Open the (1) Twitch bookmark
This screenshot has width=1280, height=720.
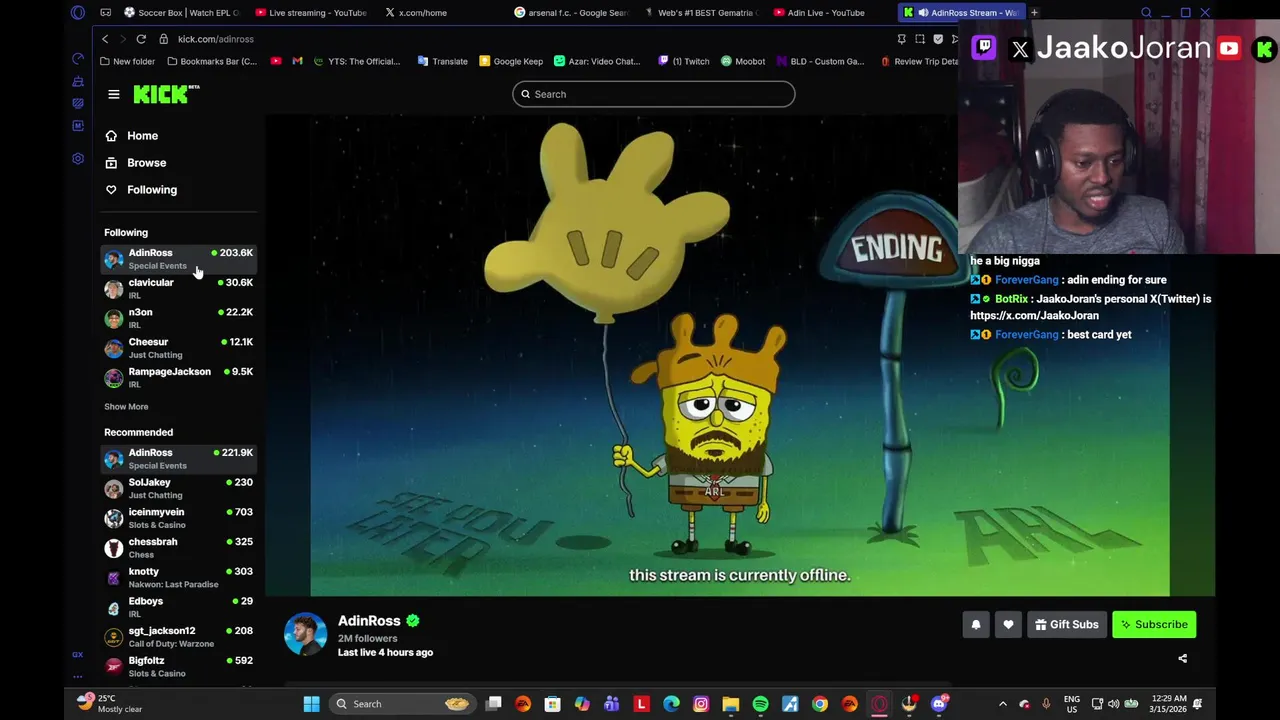684,62
